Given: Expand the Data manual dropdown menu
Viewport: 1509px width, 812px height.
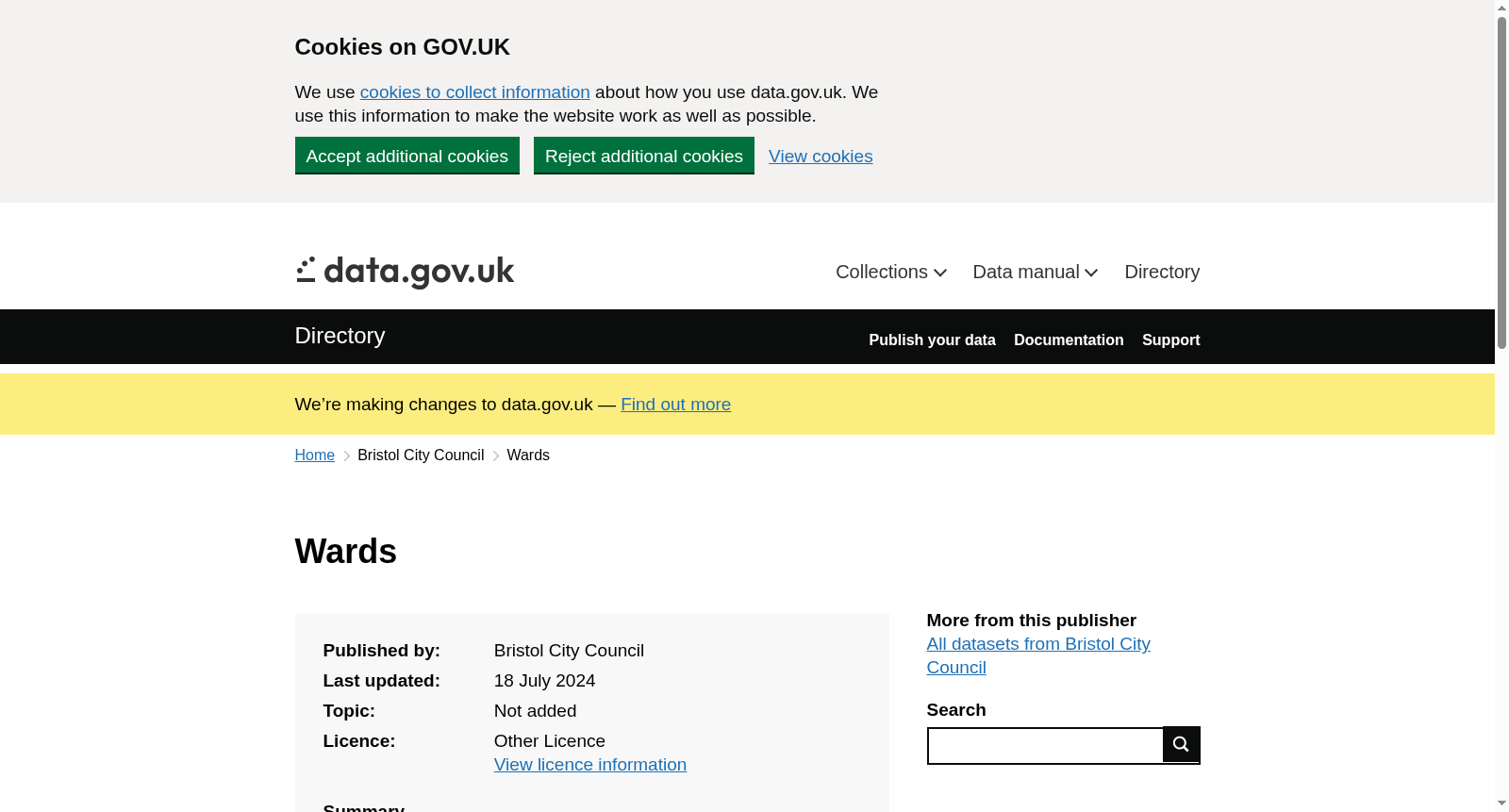Looking at the screenshot, I should (1036, 272).
